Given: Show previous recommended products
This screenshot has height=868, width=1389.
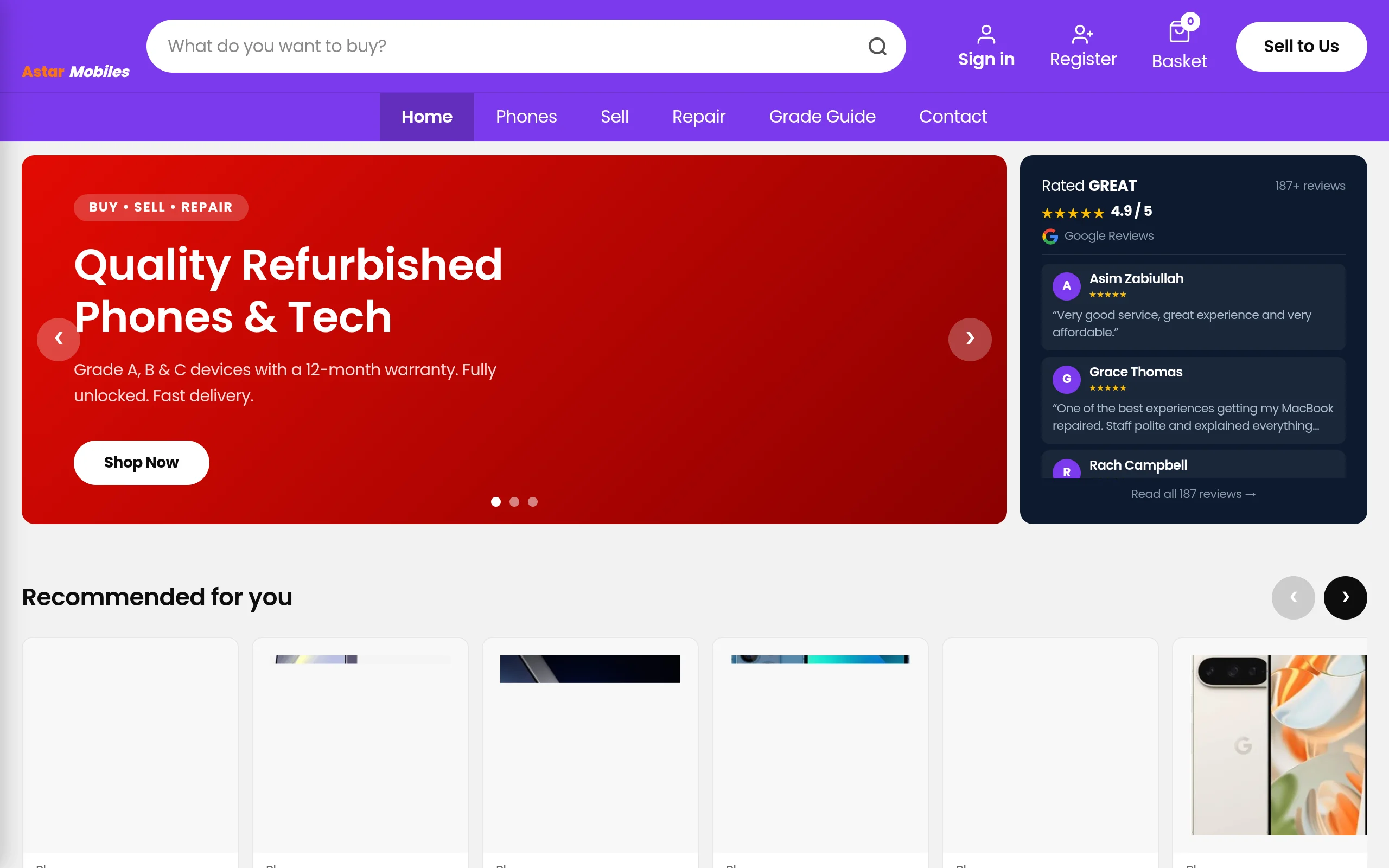Looking at the screenshot, I should [1293, 597].
